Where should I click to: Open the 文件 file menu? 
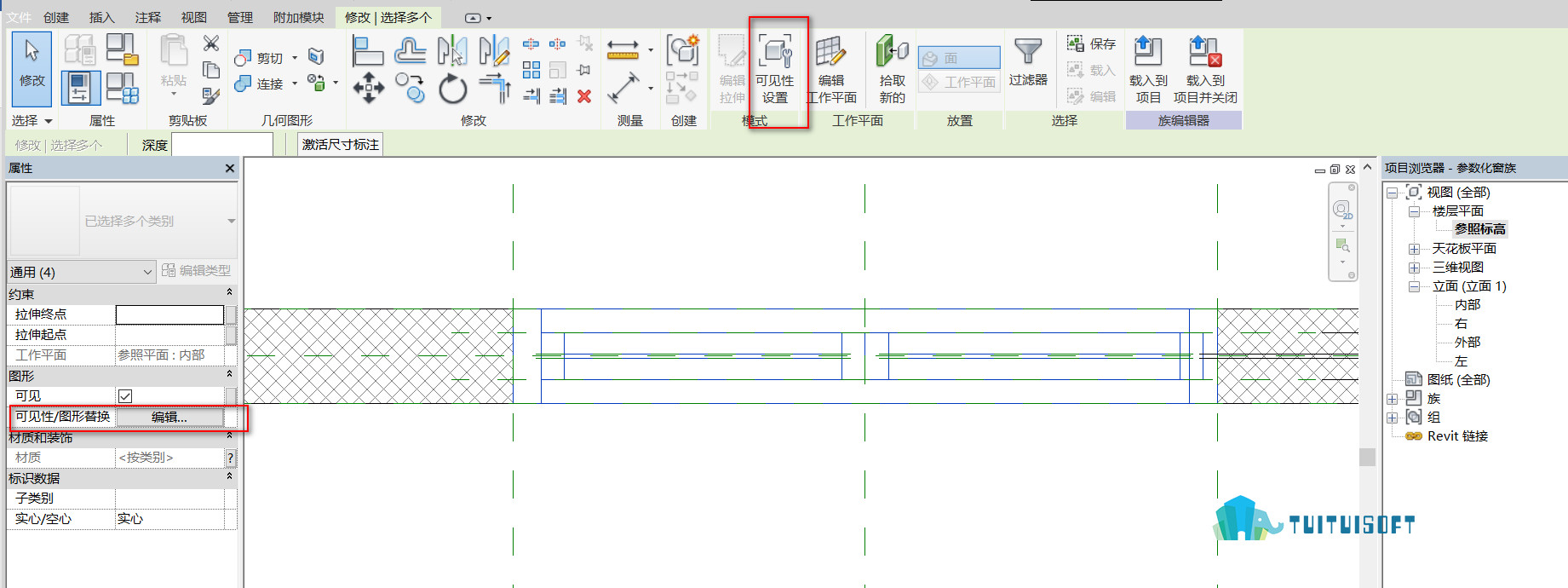coord(19,17)
